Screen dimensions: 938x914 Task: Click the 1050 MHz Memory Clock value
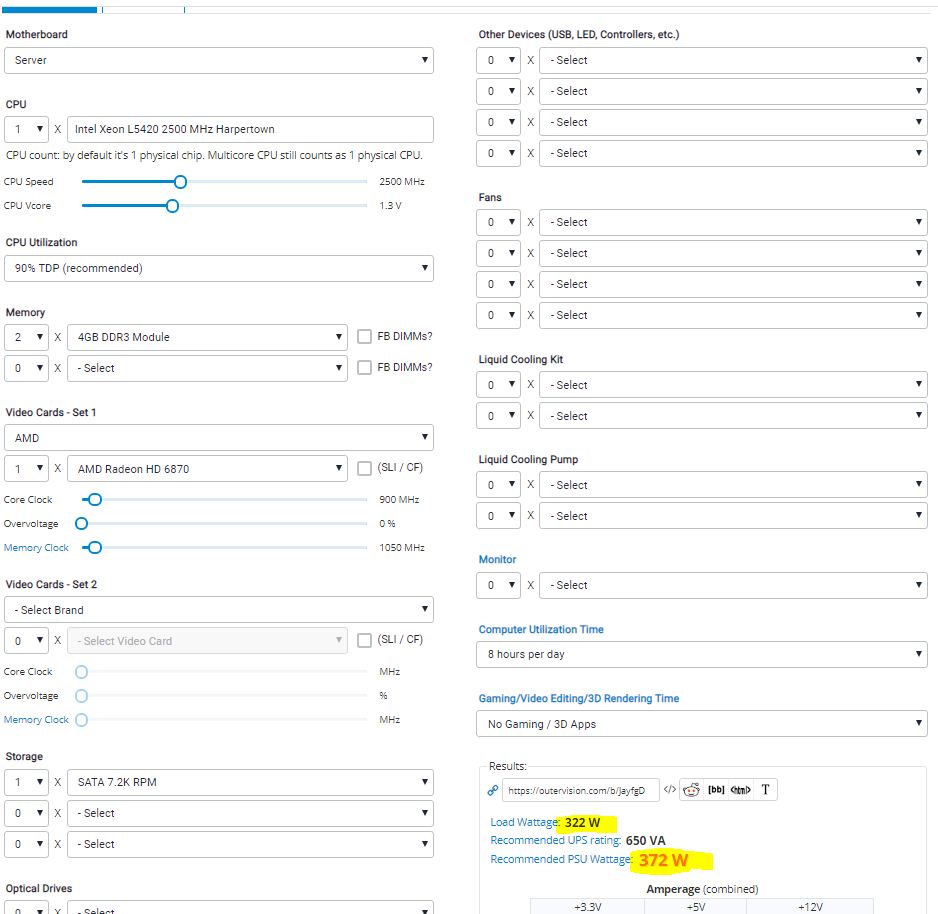(x=402, y=547)
